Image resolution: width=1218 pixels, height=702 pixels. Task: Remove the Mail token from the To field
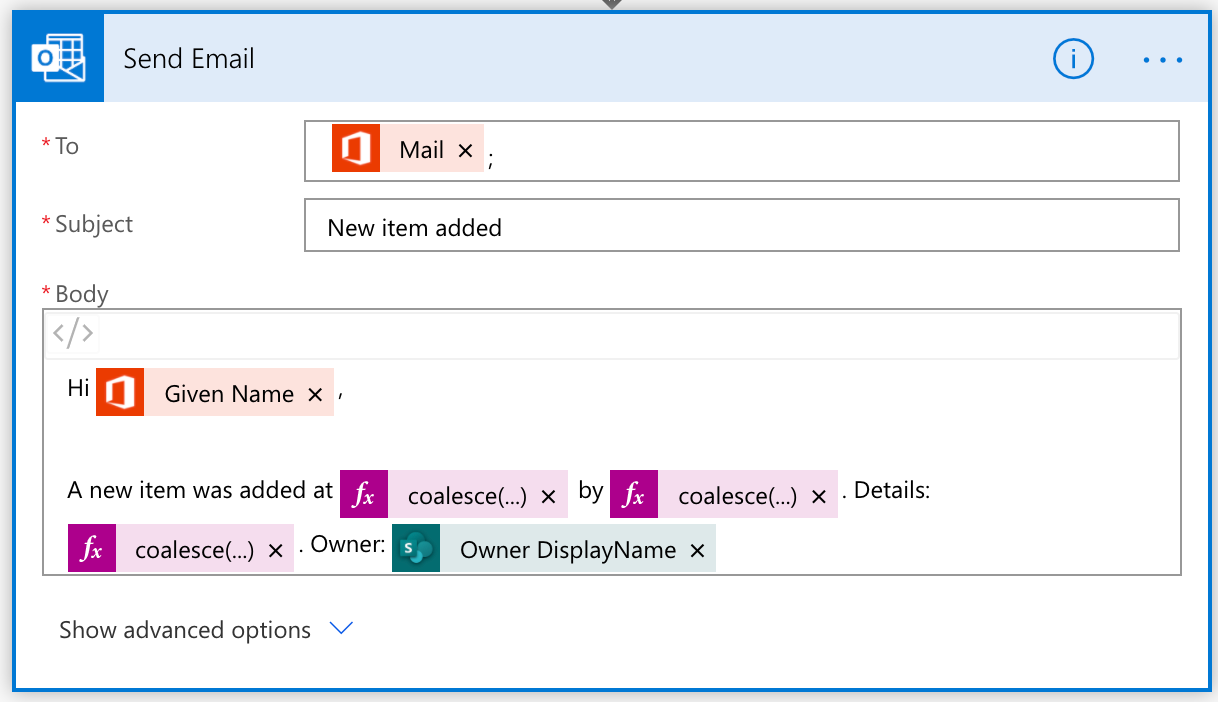[465, 148]
